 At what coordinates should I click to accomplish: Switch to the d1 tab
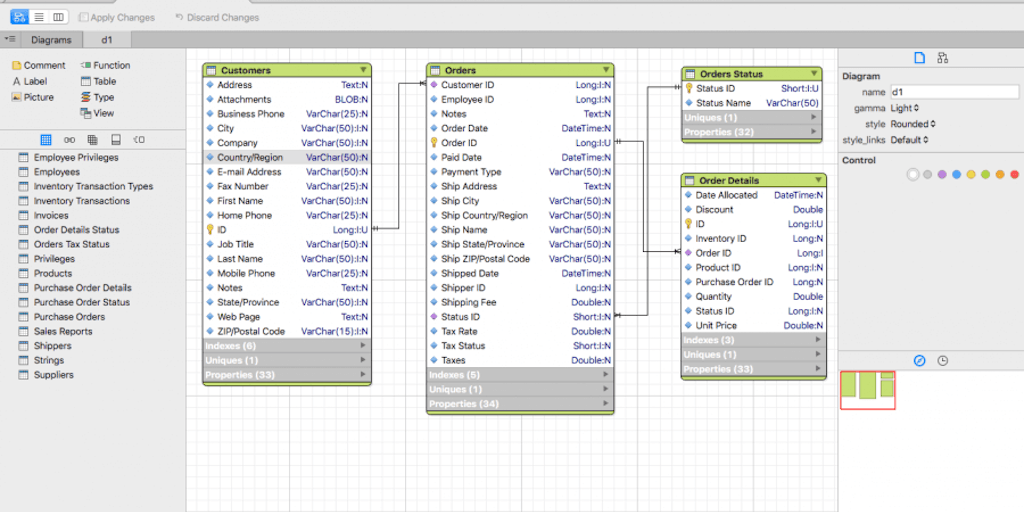tap(106, 40)
